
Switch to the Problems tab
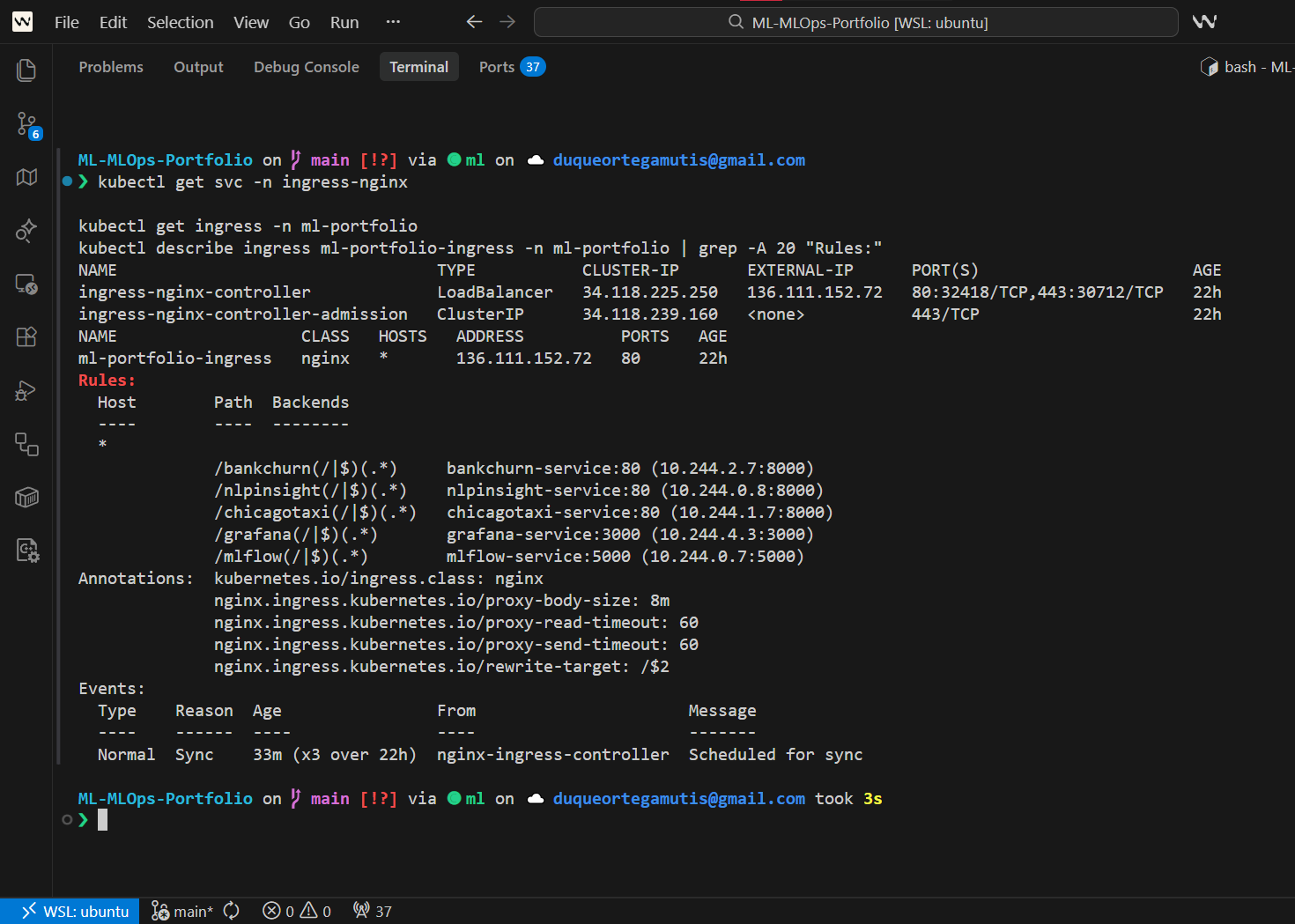(x=111, y=67)
